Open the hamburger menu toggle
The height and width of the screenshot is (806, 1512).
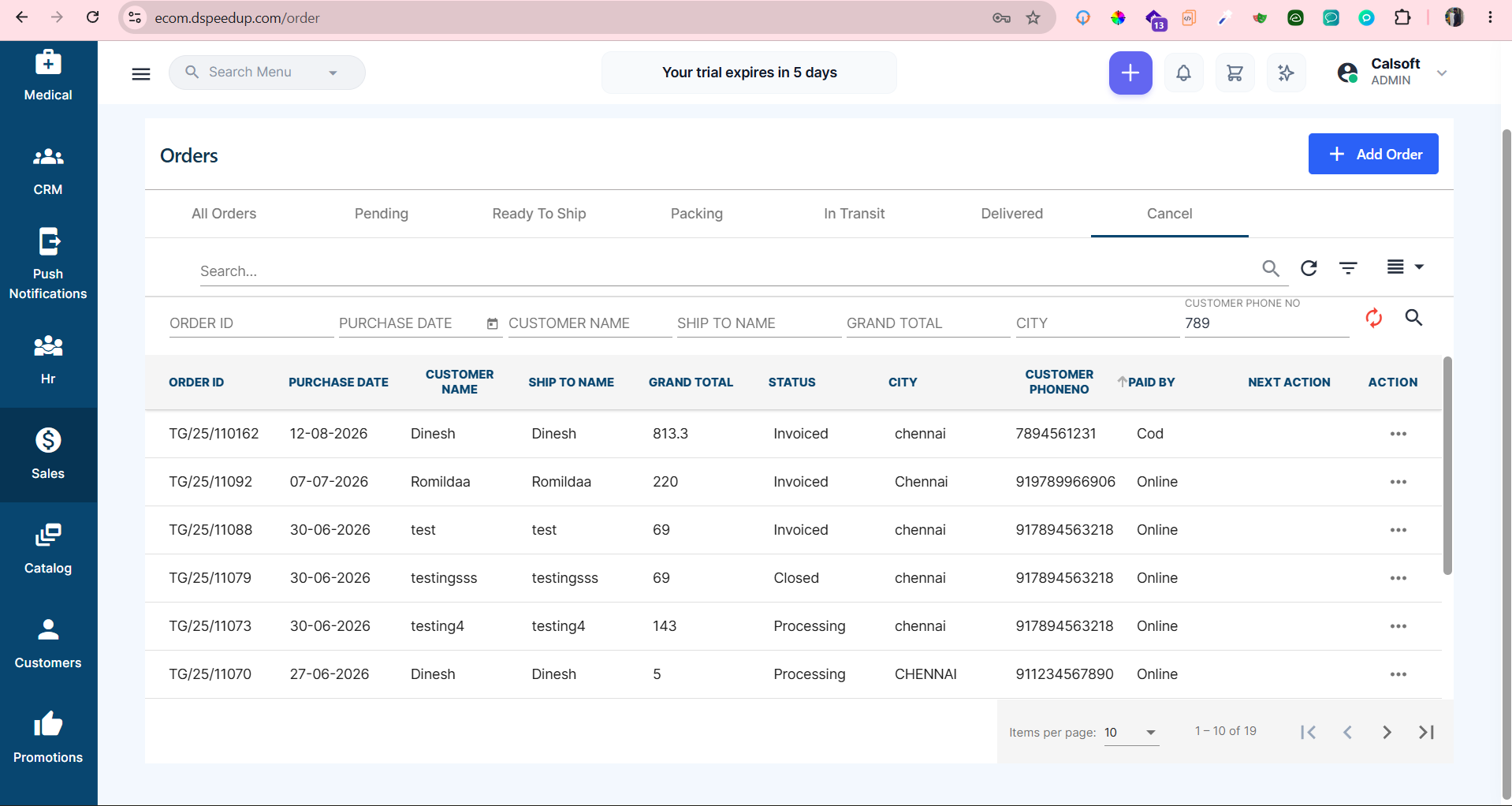(x=141, y=73)
